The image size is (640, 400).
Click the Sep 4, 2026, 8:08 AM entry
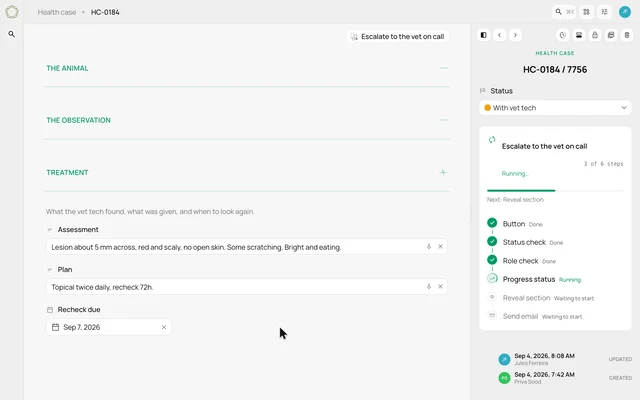pos(544,356)
